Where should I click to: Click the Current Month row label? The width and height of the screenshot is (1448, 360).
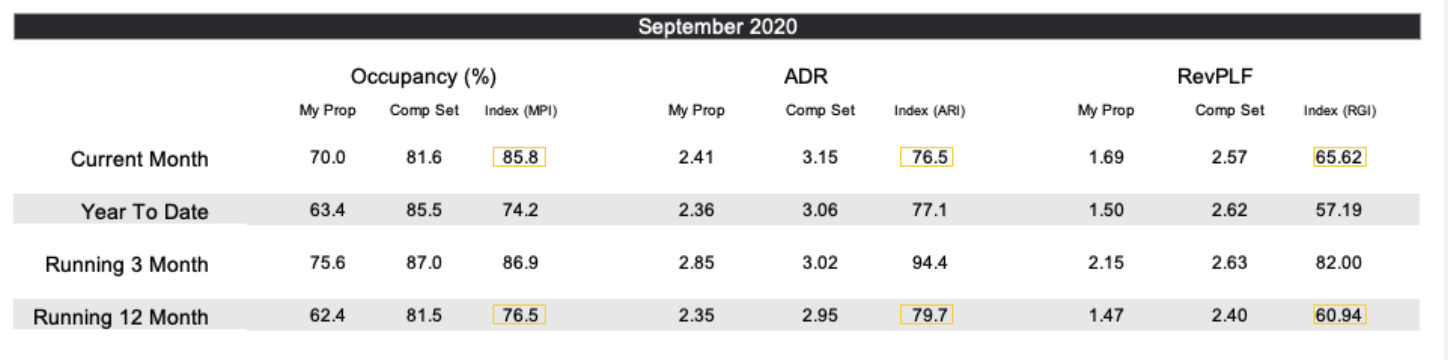click(x=140, y=159)
